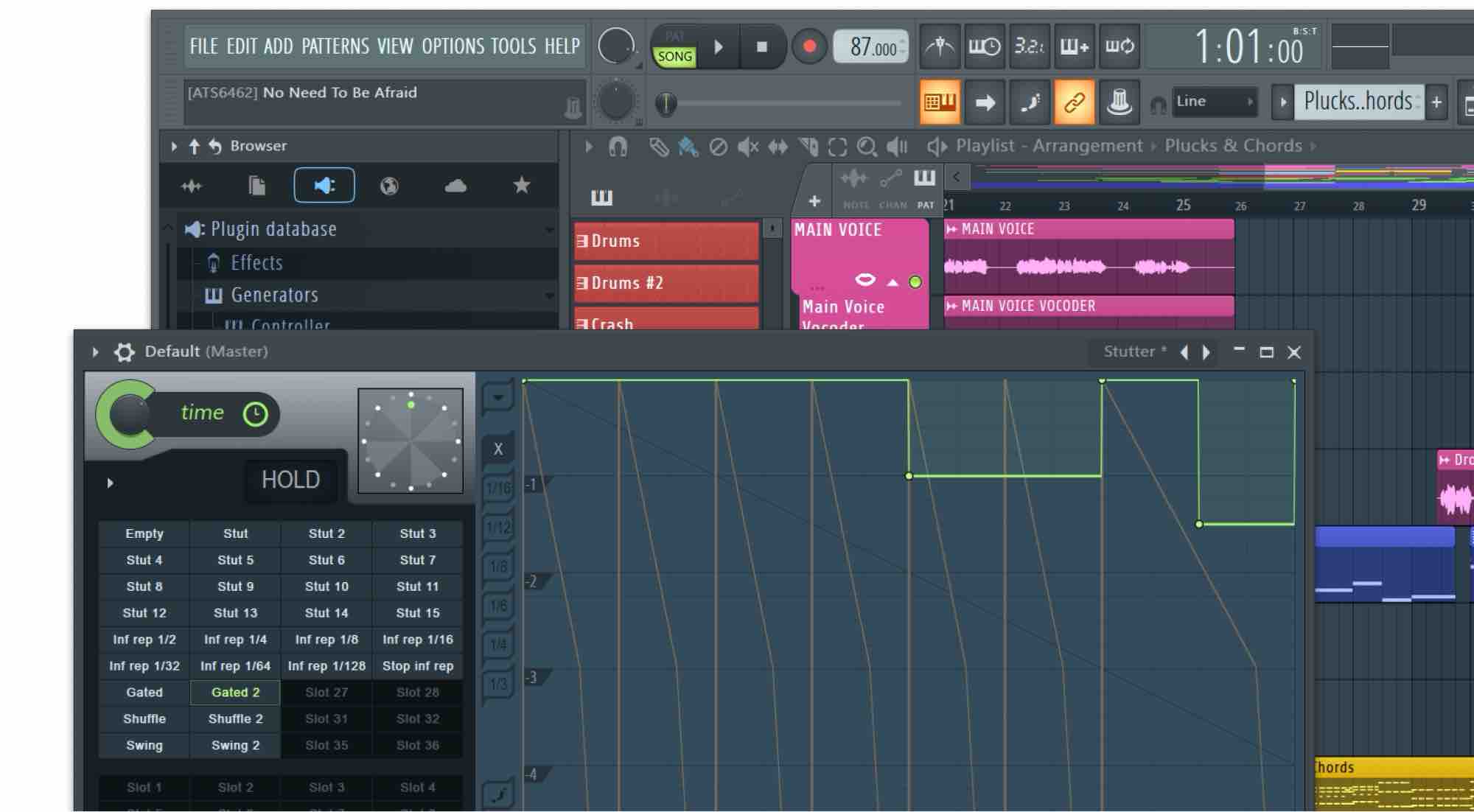The image size is (1474, 812).
Task: Open the Line snap dropdown
Action: (1212, 102)
